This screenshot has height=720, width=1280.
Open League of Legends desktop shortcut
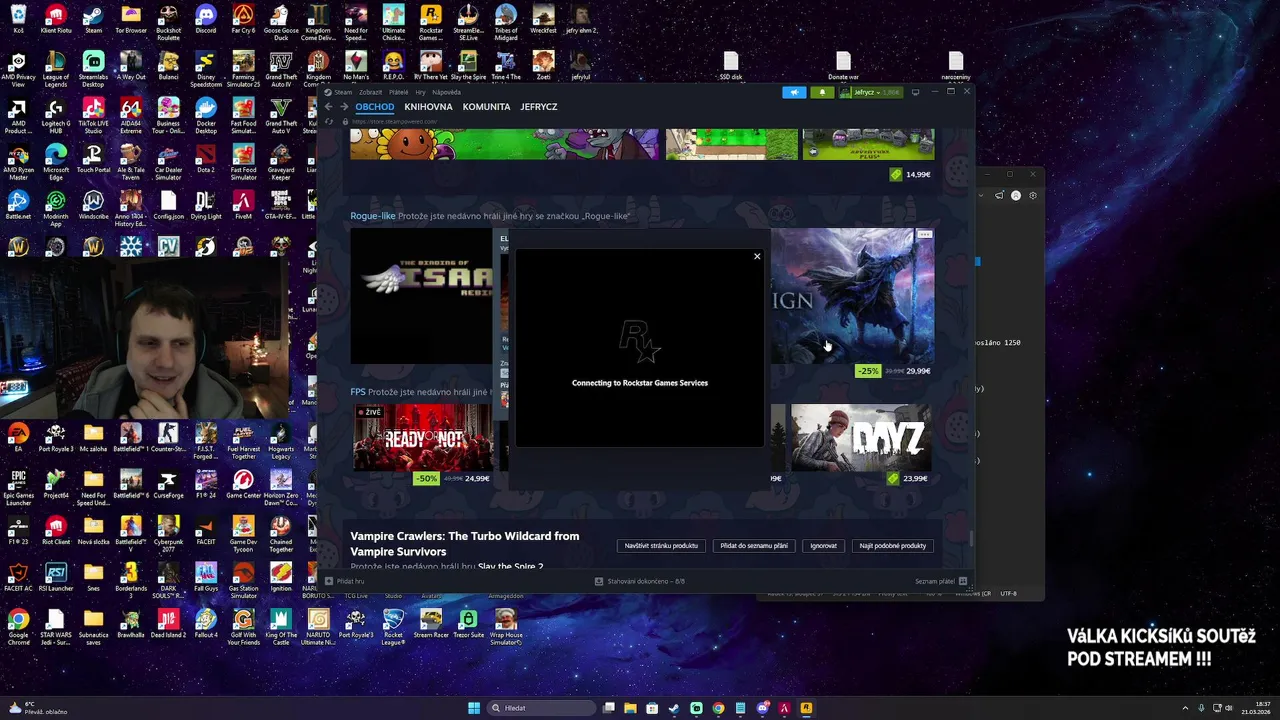coord(56,69)
